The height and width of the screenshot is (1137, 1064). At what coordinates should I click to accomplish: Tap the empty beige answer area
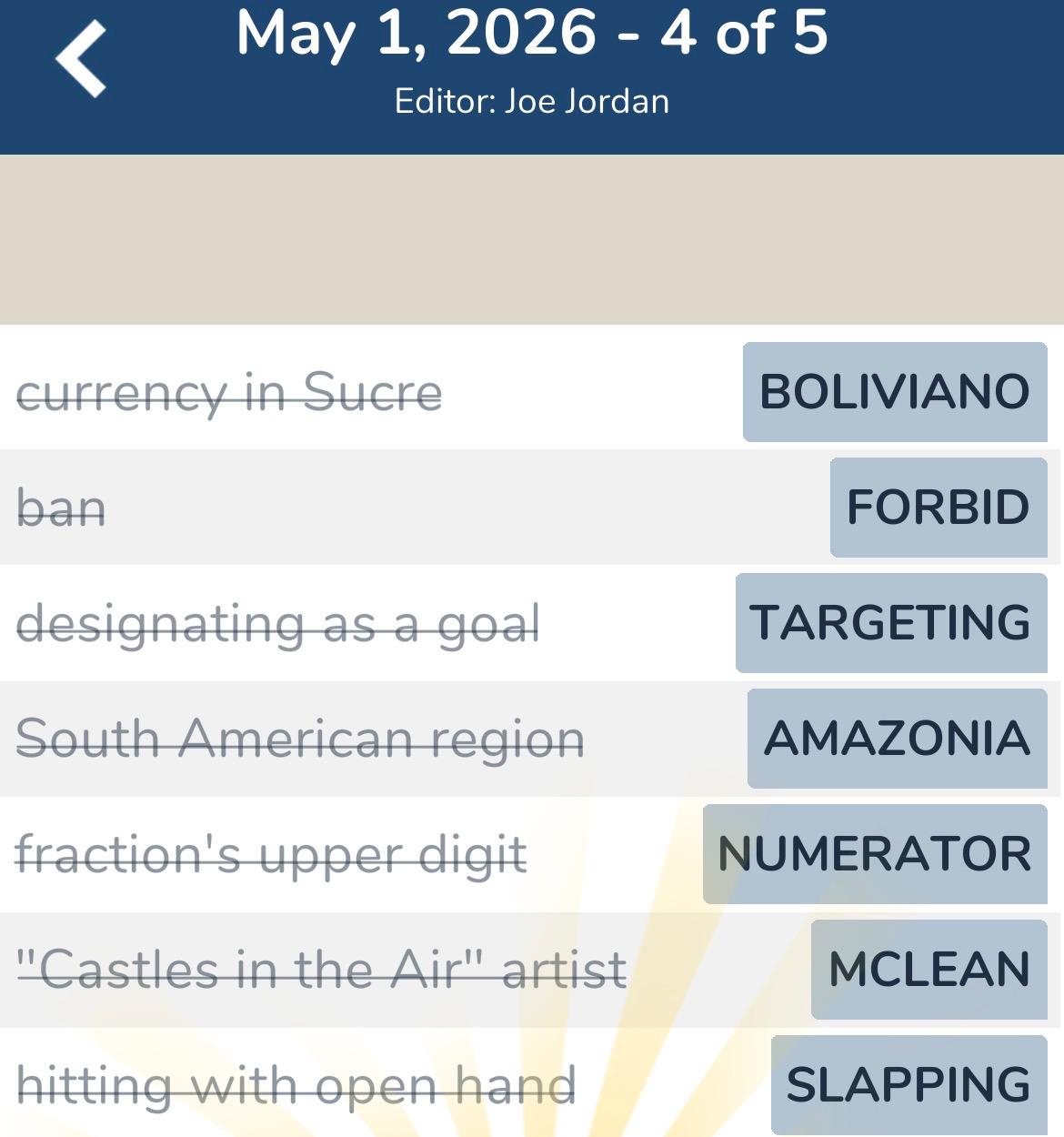point(532,239)
